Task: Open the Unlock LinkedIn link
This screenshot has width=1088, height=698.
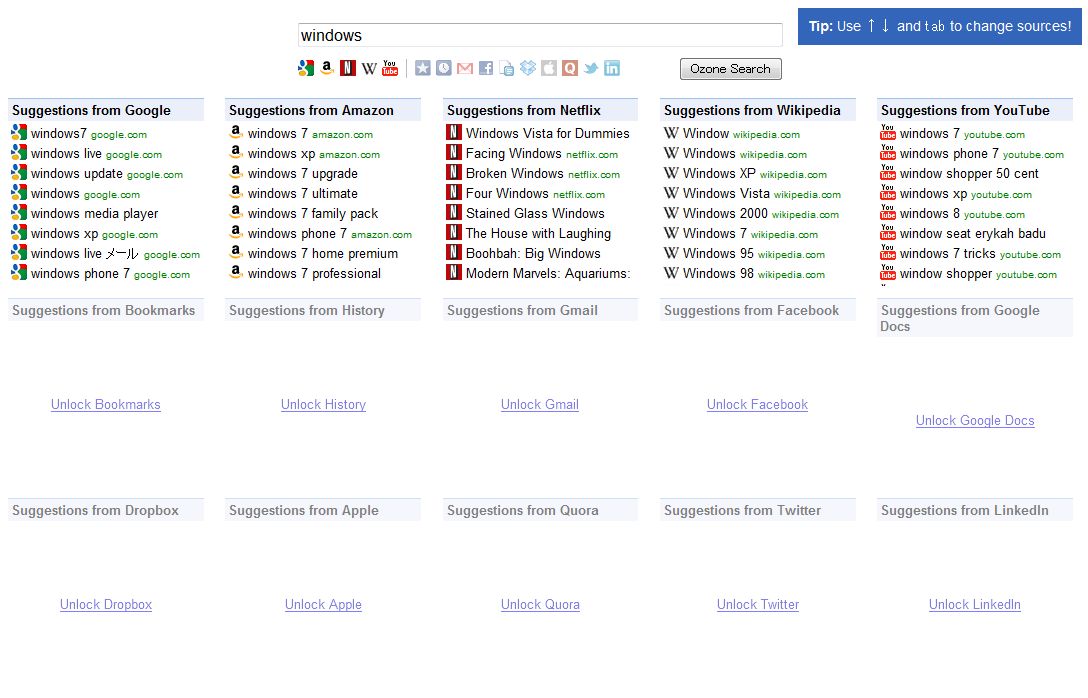Action: click(975, 604)
